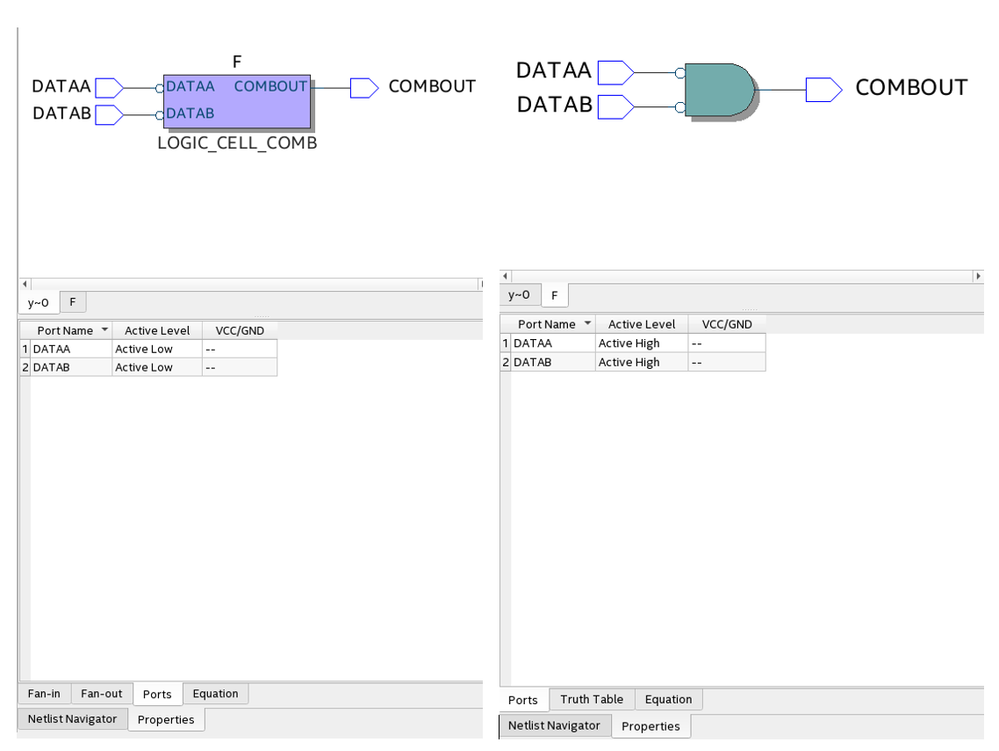Viewport: 999px width, 751px height.
Task: Select the DATAA row marked Active Low
Action: point(72,349)
